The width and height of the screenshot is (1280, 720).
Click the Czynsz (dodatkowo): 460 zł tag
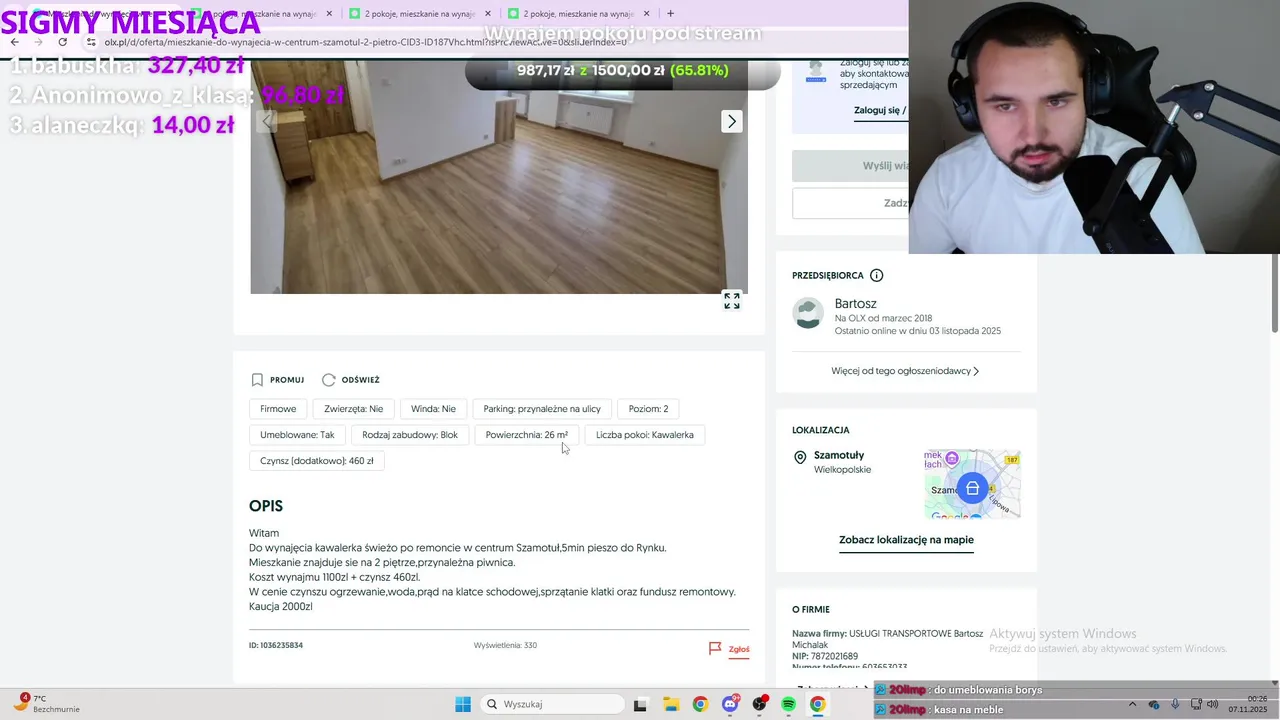click(317, 461)
